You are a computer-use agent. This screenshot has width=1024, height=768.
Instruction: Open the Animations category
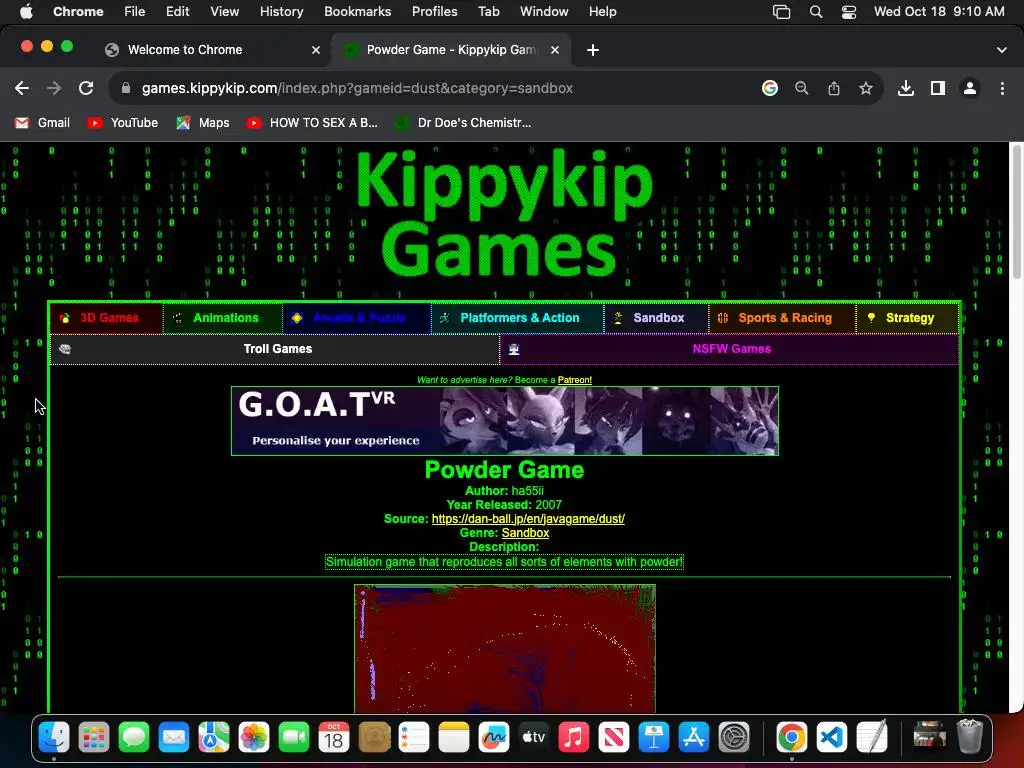coord(223,318)
